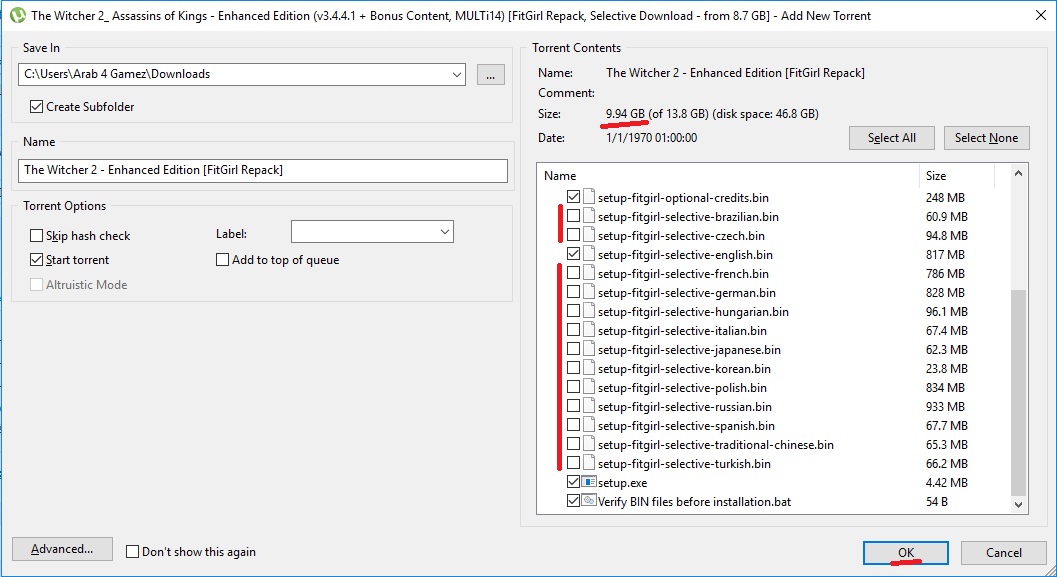Open Advanced options
Image resolution: width=1057 pixels, height=577 pixels.
point(62,549)
